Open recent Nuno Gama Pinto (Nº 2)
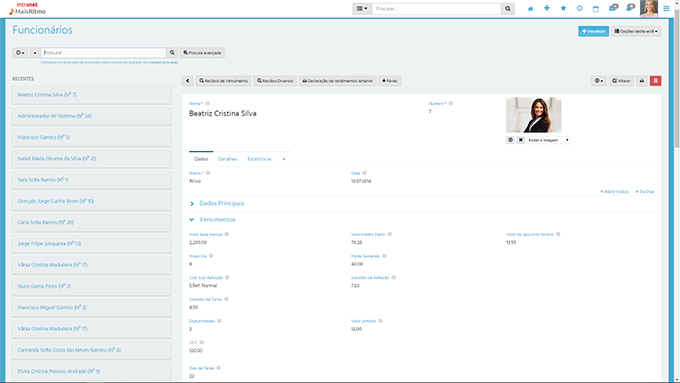680x383 pixels. click(x=92, y=286)
